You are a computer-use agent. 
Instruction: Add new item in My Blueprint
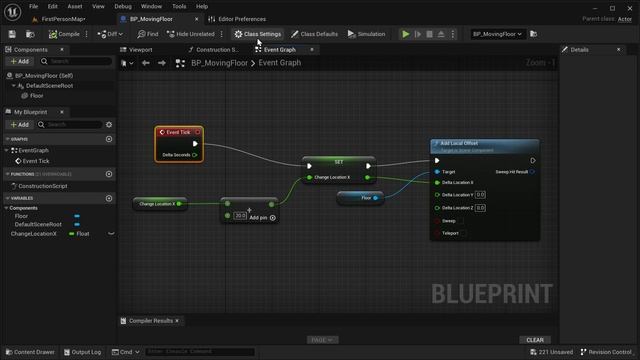(x=19, y=124)
